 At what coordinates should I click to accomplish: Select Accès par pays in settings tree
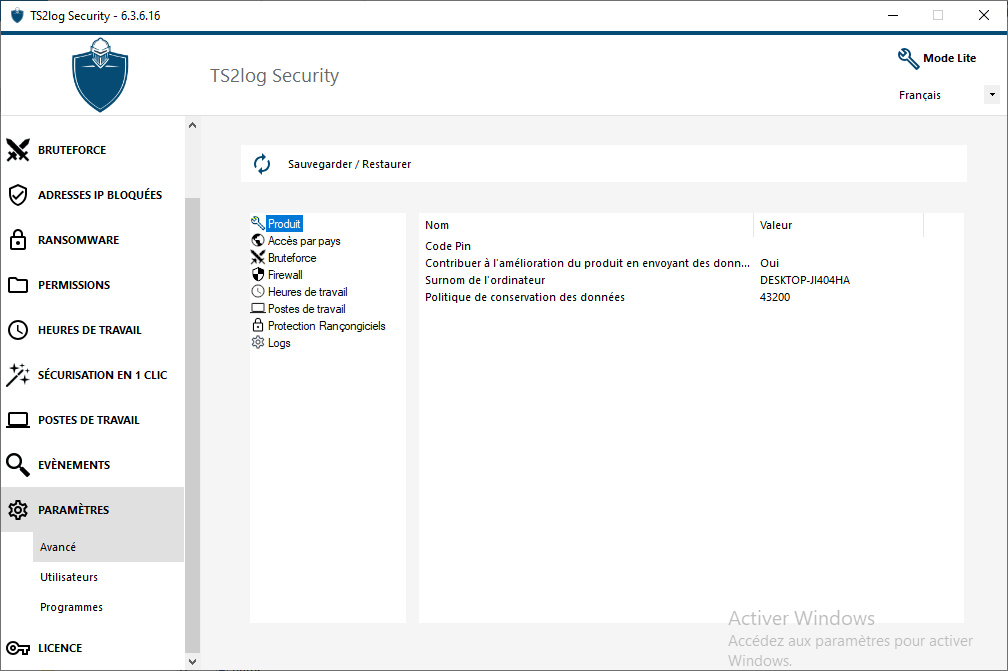coord(304,241)
